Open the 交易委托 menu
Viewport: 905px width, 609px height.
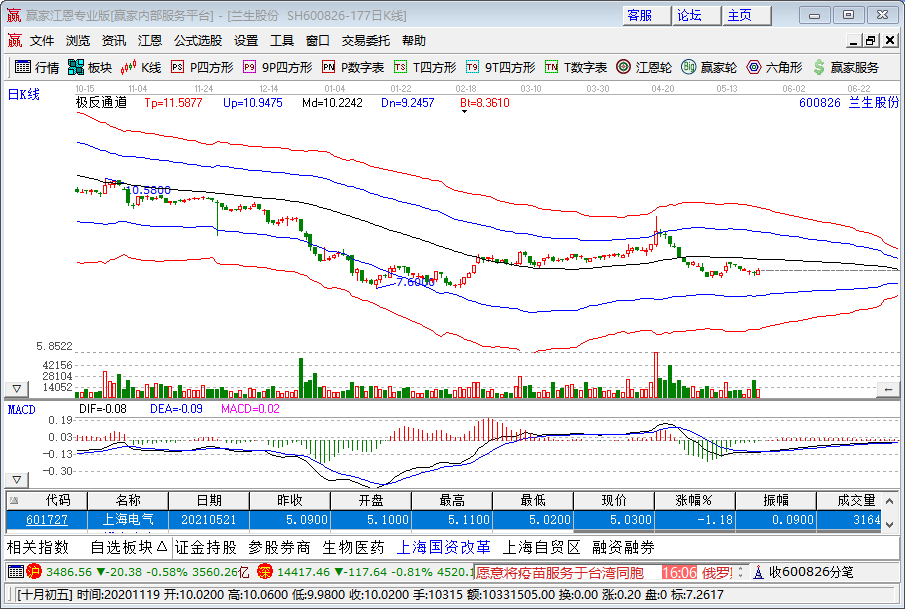pos(365,40)
